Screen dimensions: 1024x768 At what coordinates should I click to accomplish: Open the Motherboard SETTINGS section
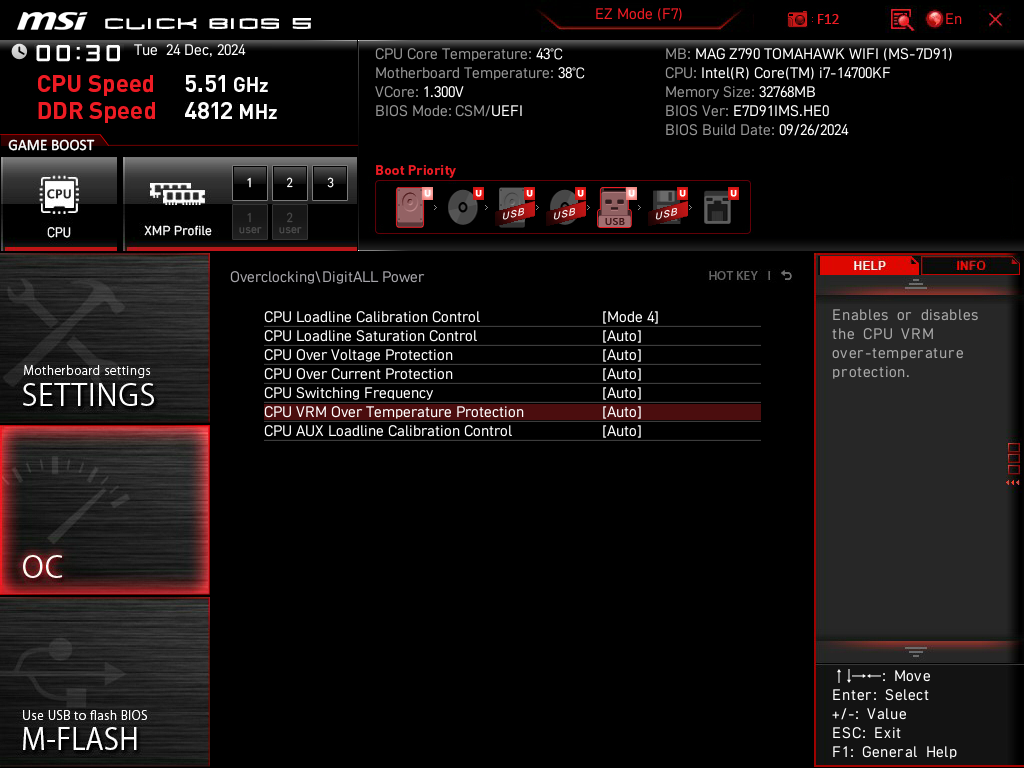(104, 338)
